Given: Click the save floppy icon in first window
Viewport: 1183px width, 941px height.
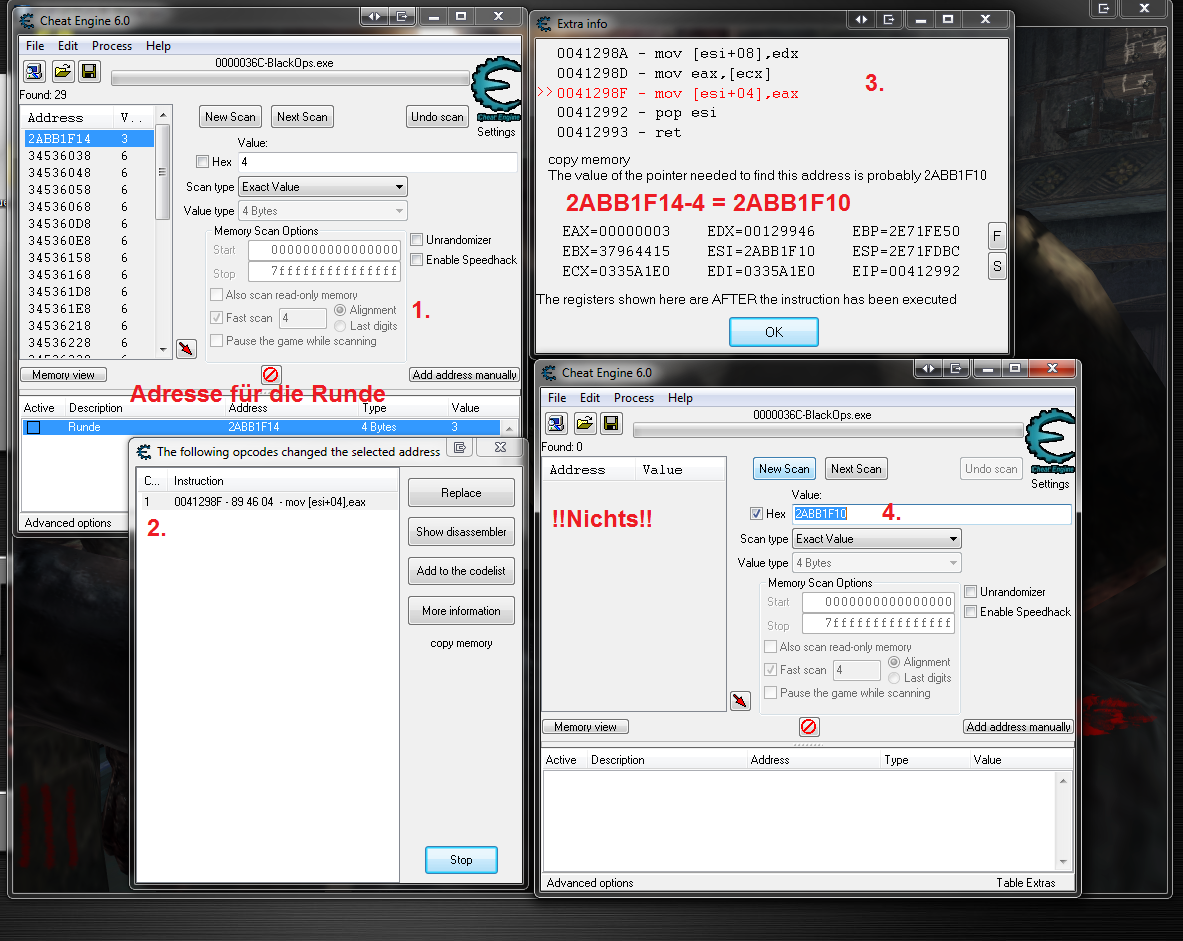Looking at the screenshot, I should click(89, 71).
